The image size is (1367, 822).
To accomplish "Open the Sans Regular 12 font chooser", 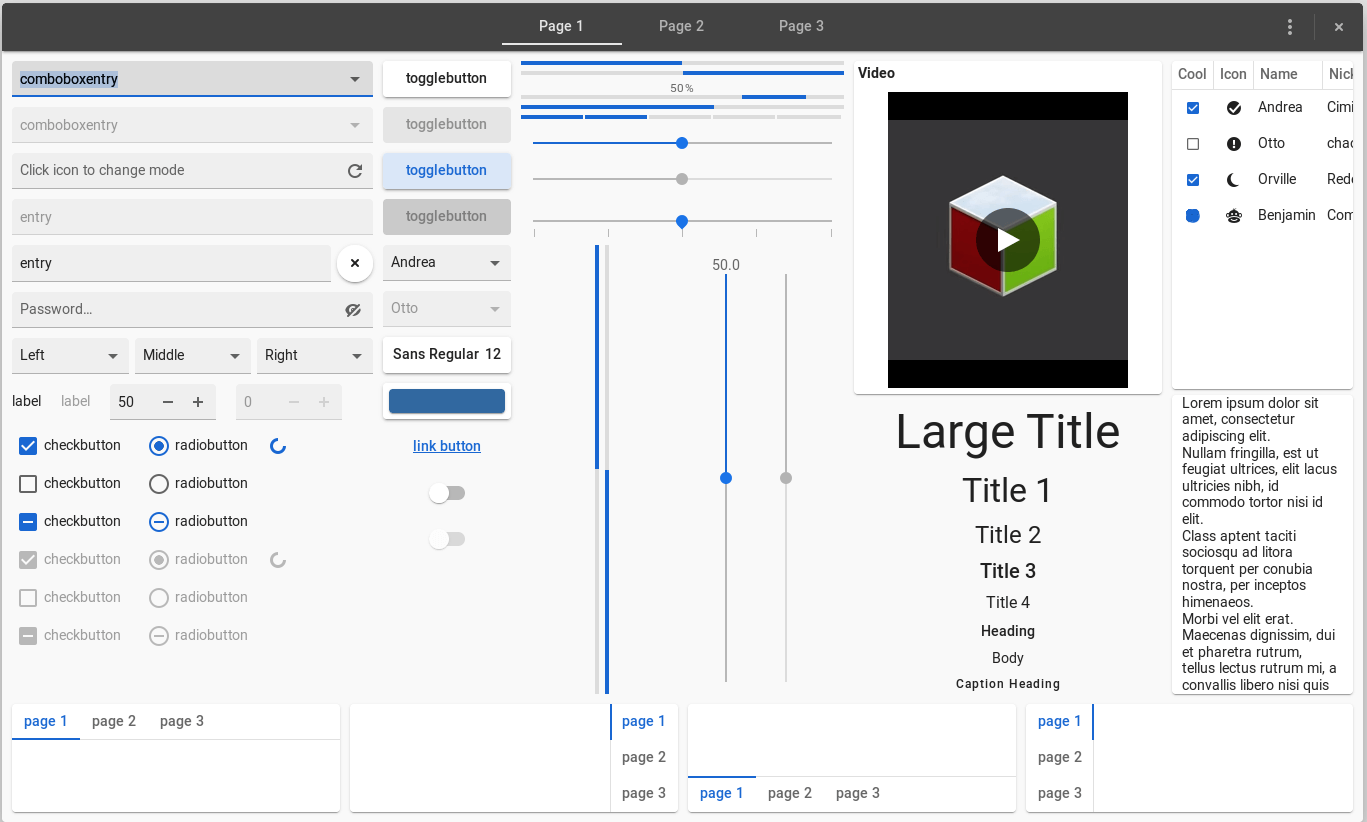I will coord(446,354).
